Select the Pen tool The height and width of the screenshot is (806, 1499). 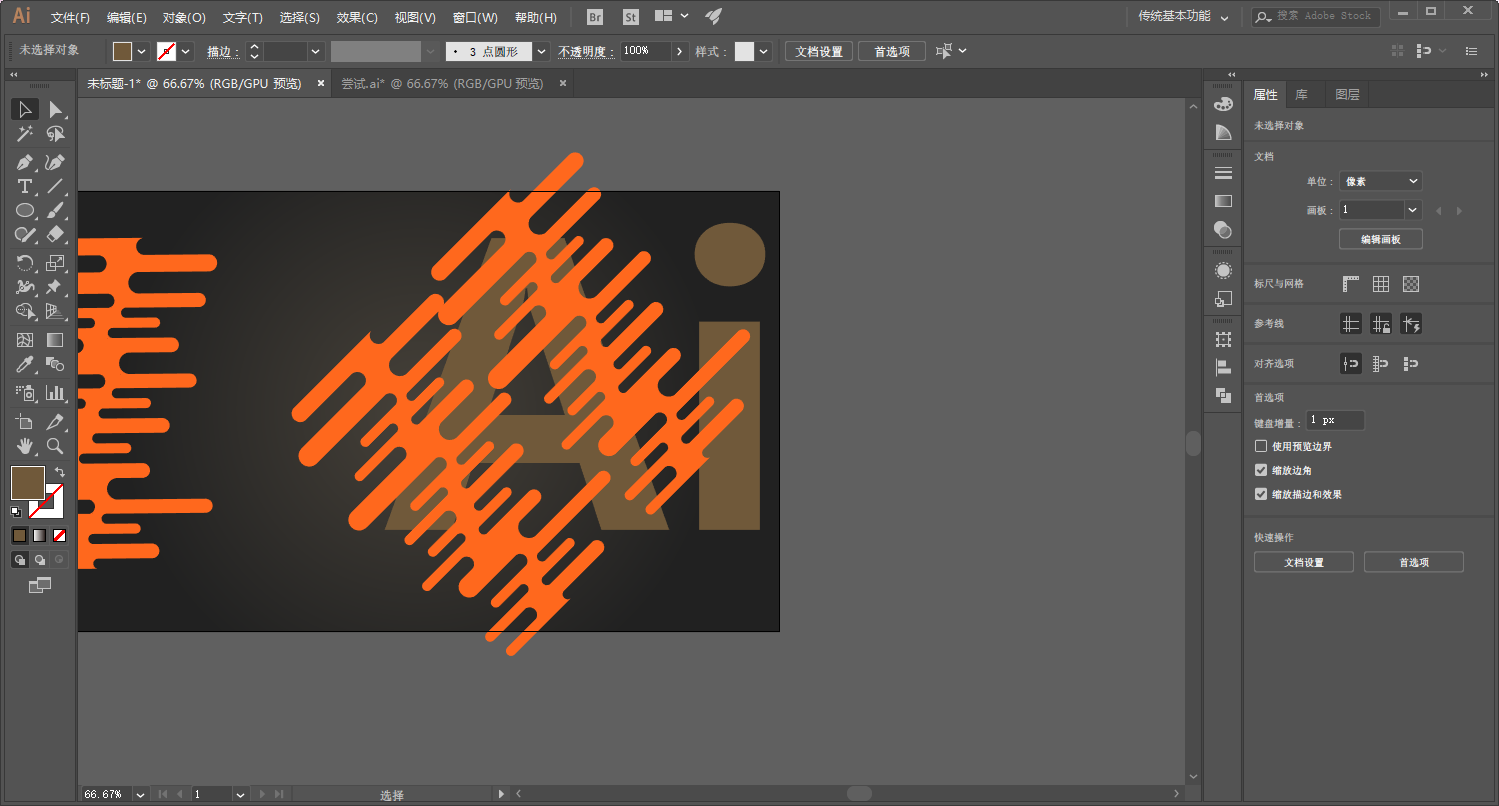(25, 162)
